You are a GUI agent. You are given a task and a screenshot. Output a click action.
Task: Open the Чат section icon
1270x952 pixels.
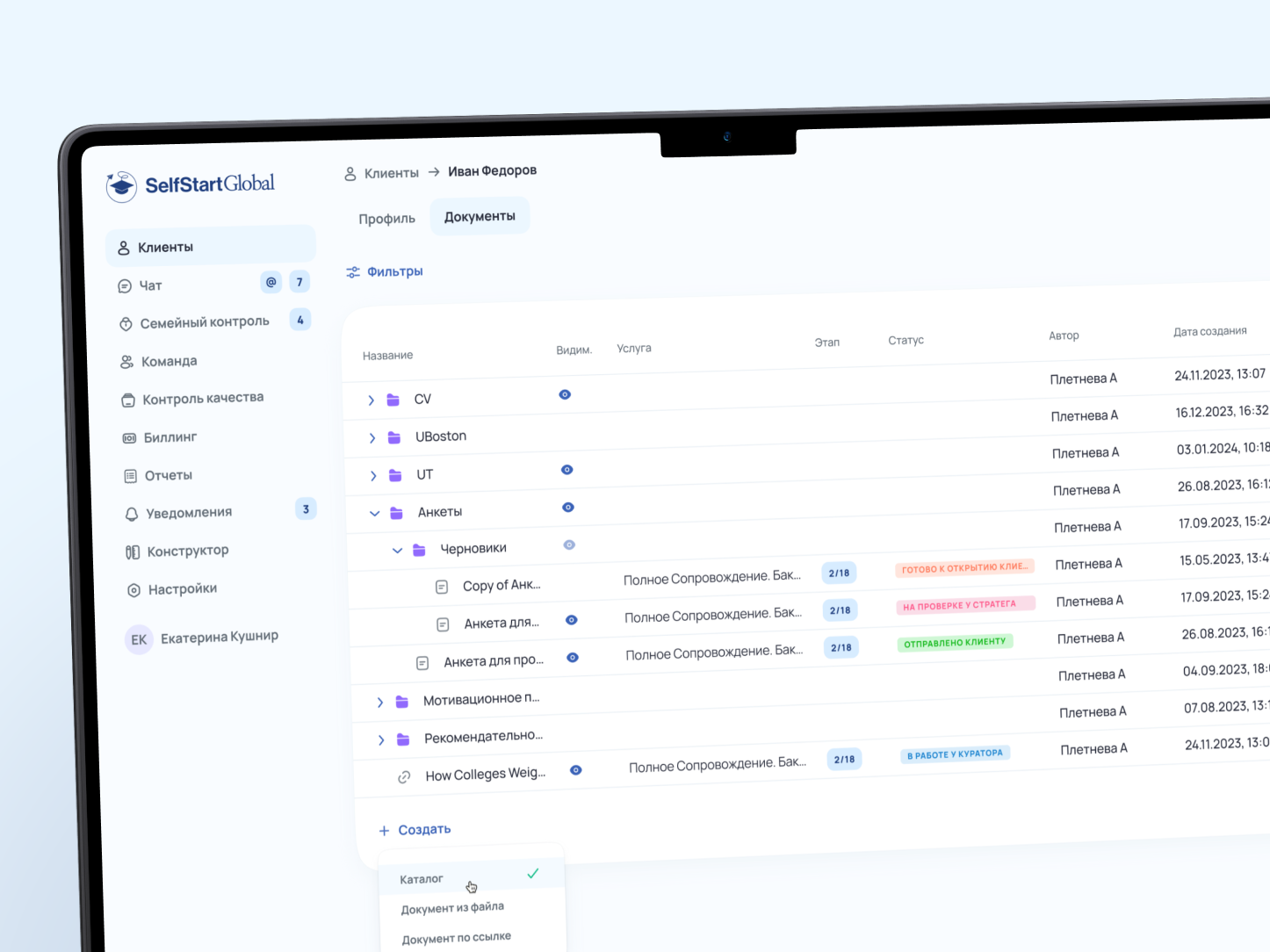[125, 286]
